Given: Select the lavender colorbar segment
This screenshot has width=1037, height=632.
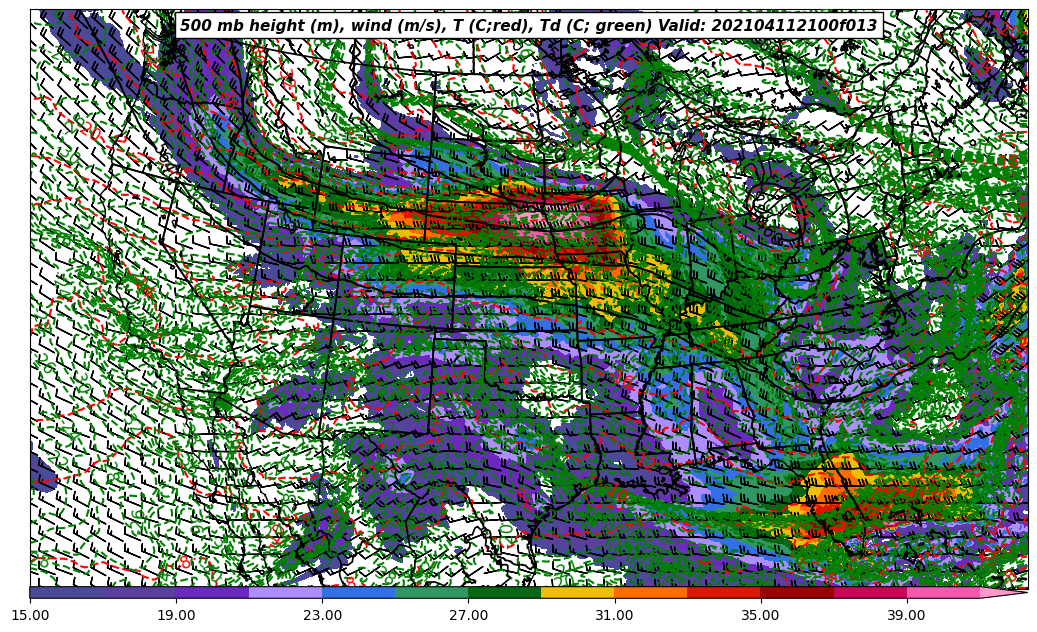Looking at the screenshot, I should point(285,592).
